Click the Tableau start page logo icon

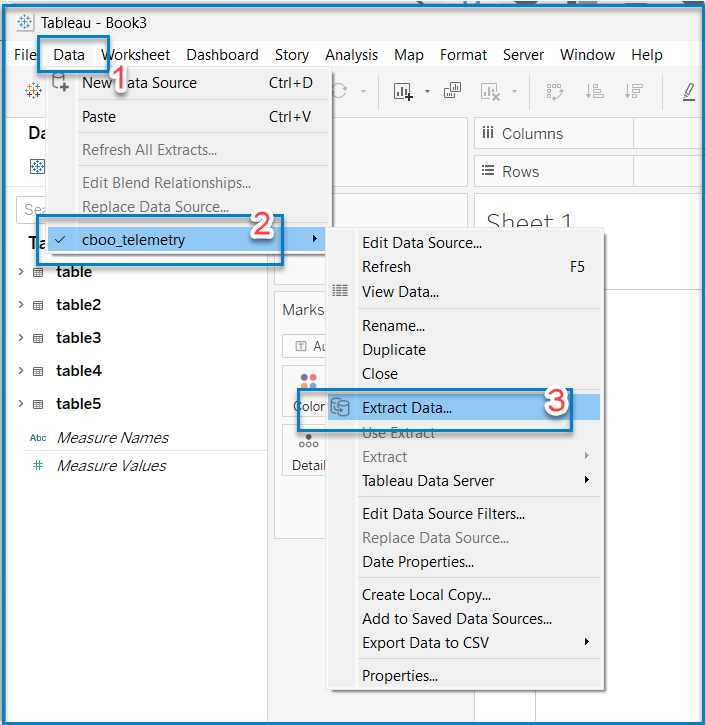click(x=33, y=91)
